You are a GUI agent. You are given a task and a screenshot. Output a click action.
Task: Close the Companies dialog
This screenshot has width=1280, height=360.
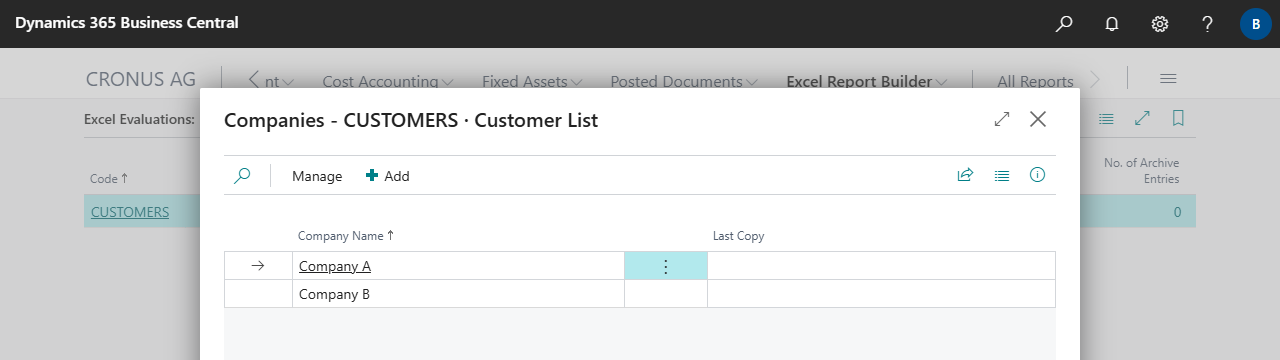pos(1038,119)
